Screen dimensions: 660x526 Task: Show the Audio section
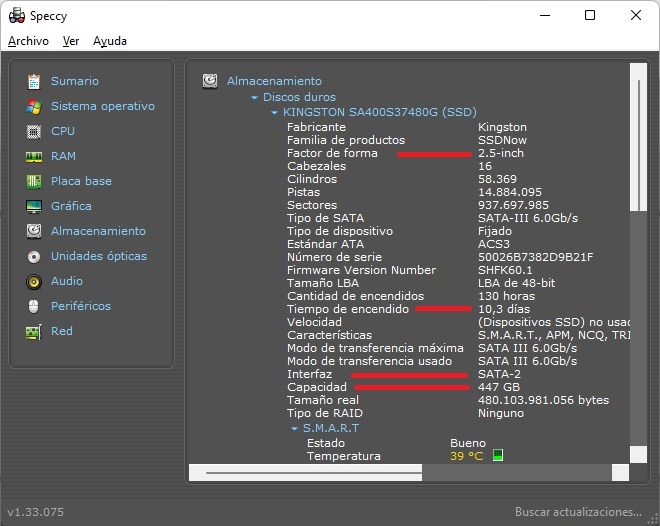67,281
